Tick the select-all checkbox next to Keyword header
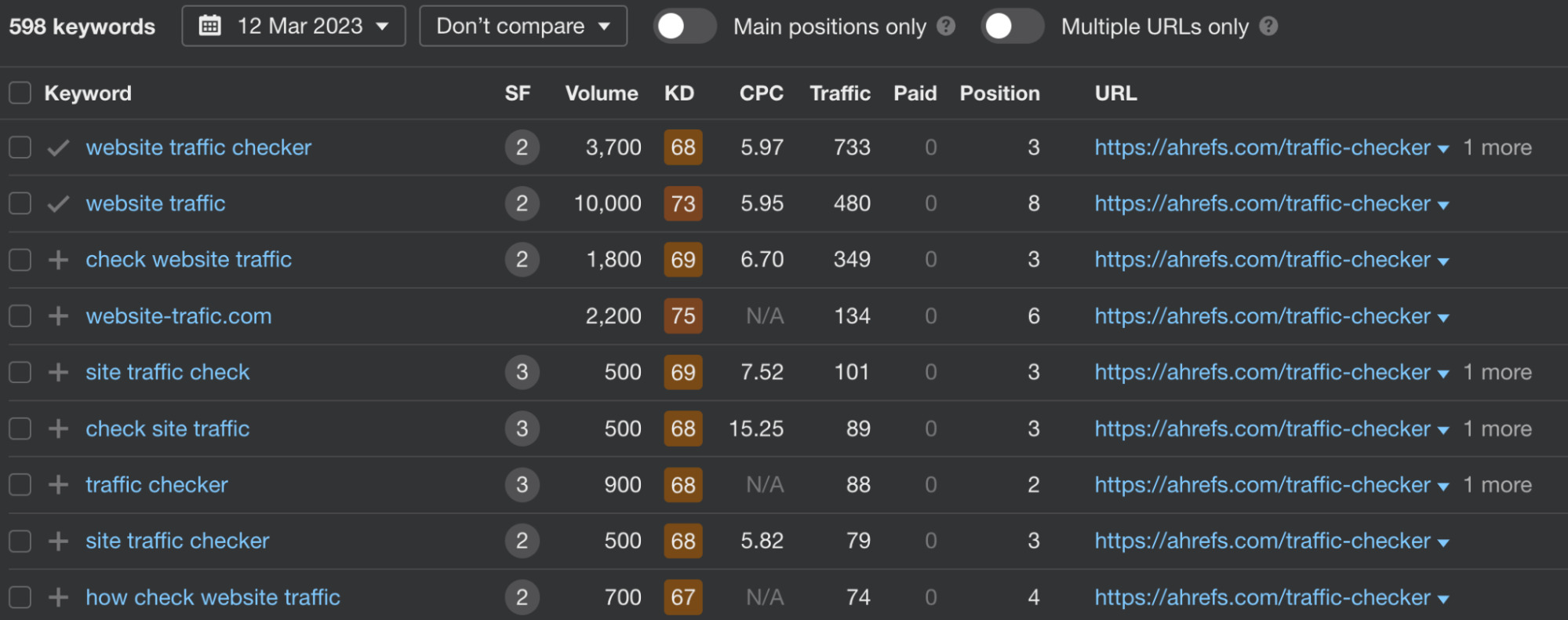This screenshot has width=1568, height=620. coord(20,93)
